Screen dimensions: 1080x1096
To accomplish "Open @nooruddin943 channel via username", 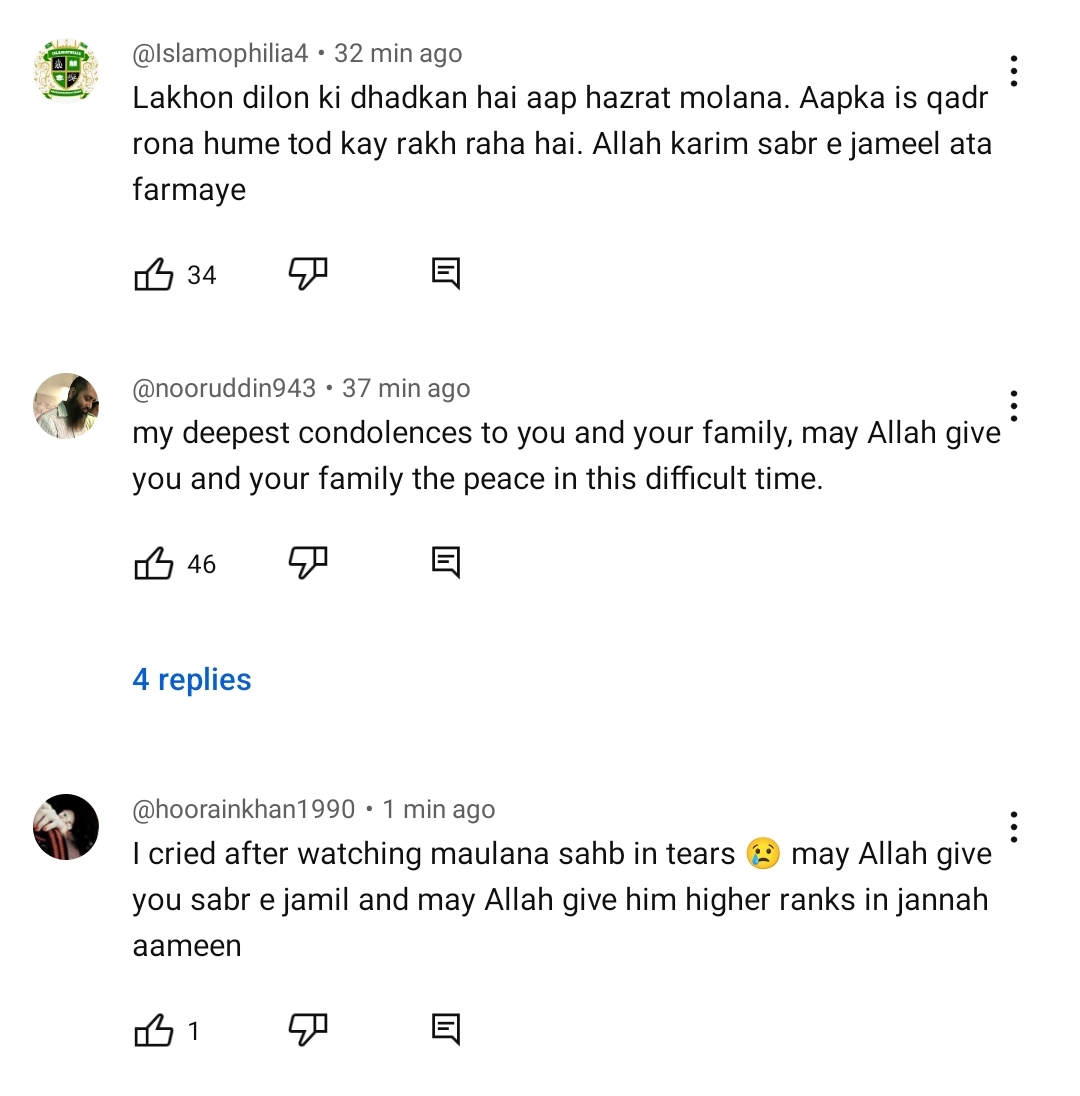I will pyautogui.click(x=224, y=388).
